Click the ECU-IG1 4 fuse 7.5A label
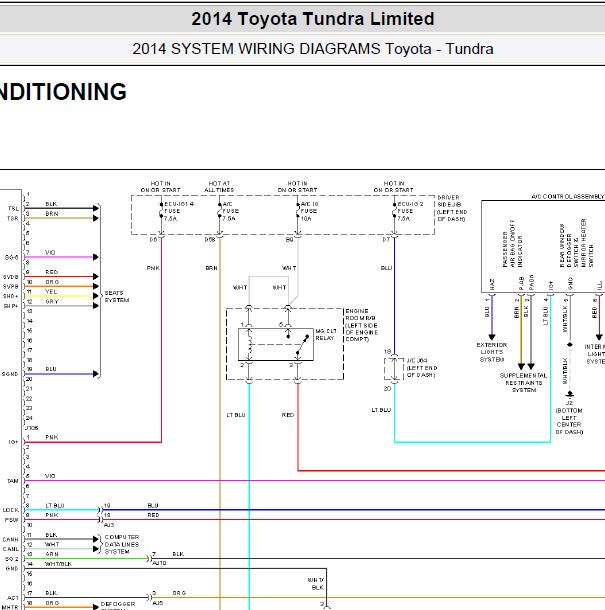This screenshot has height=610, width=605. 179,211
